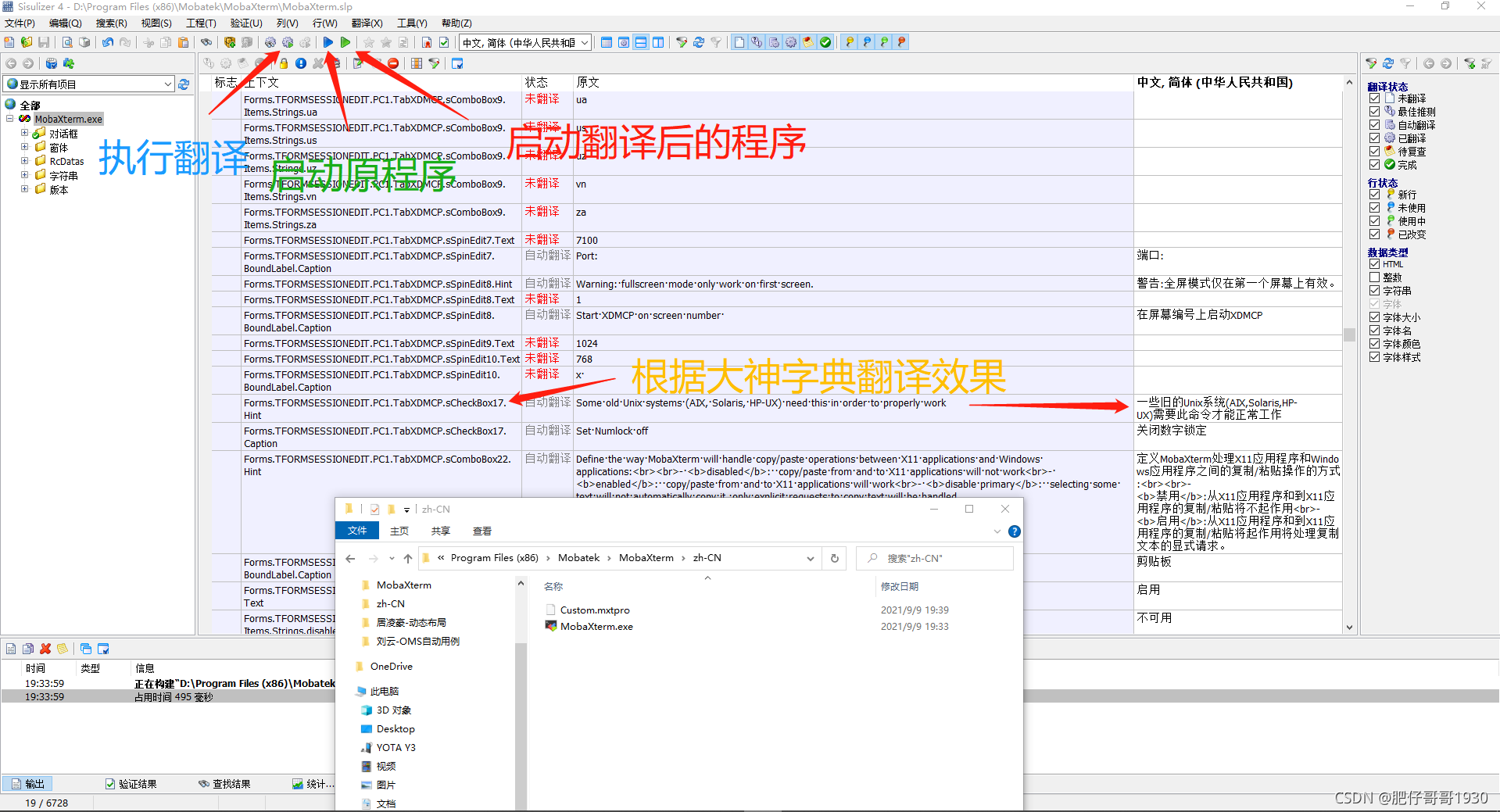Viewport: 1500px width, 812px height.
Task: Switch to 验证结果 bottom tab
Action: (x=131, y=784)
